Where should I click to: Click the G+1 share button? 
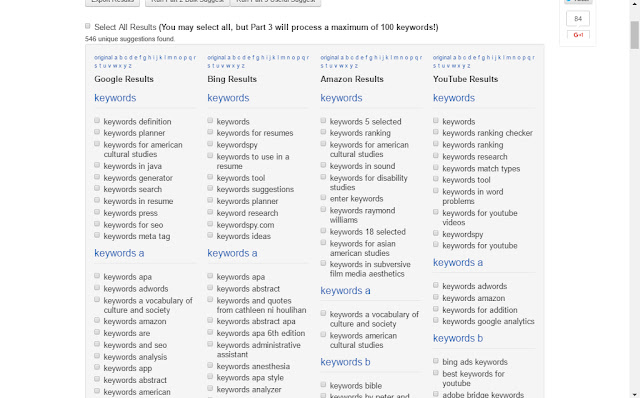click(578, 35)
